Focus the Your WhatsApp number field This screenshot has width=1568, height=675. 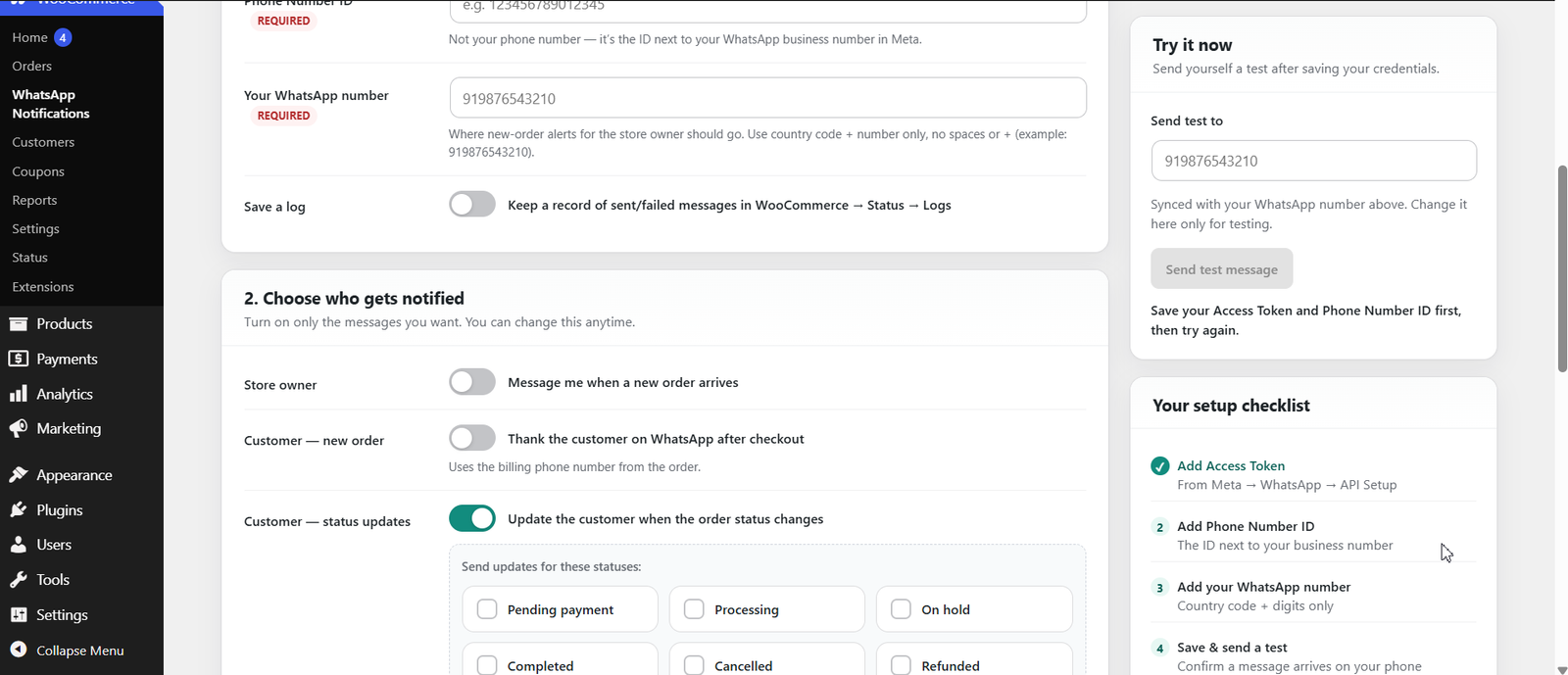click(767, 98)
